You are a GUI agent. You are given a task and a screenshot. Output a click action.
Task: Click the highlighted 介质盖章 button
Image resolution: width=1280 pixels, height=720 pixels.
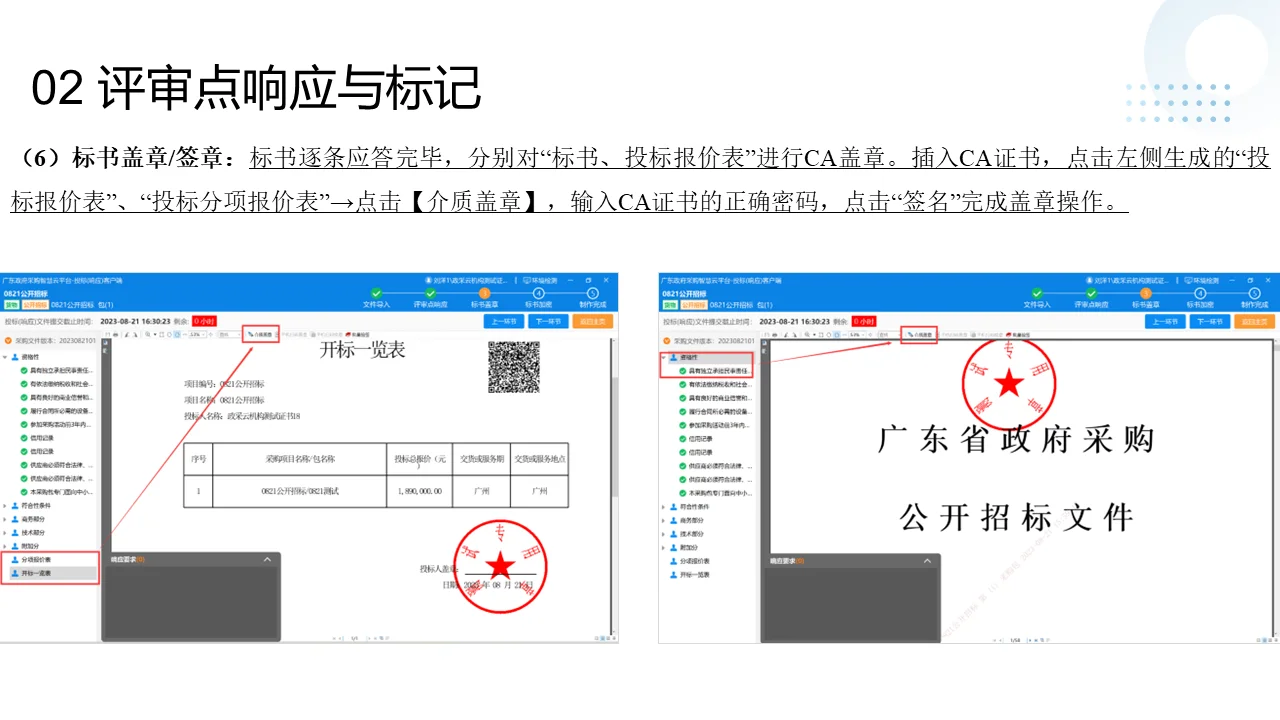pos(261,334)
